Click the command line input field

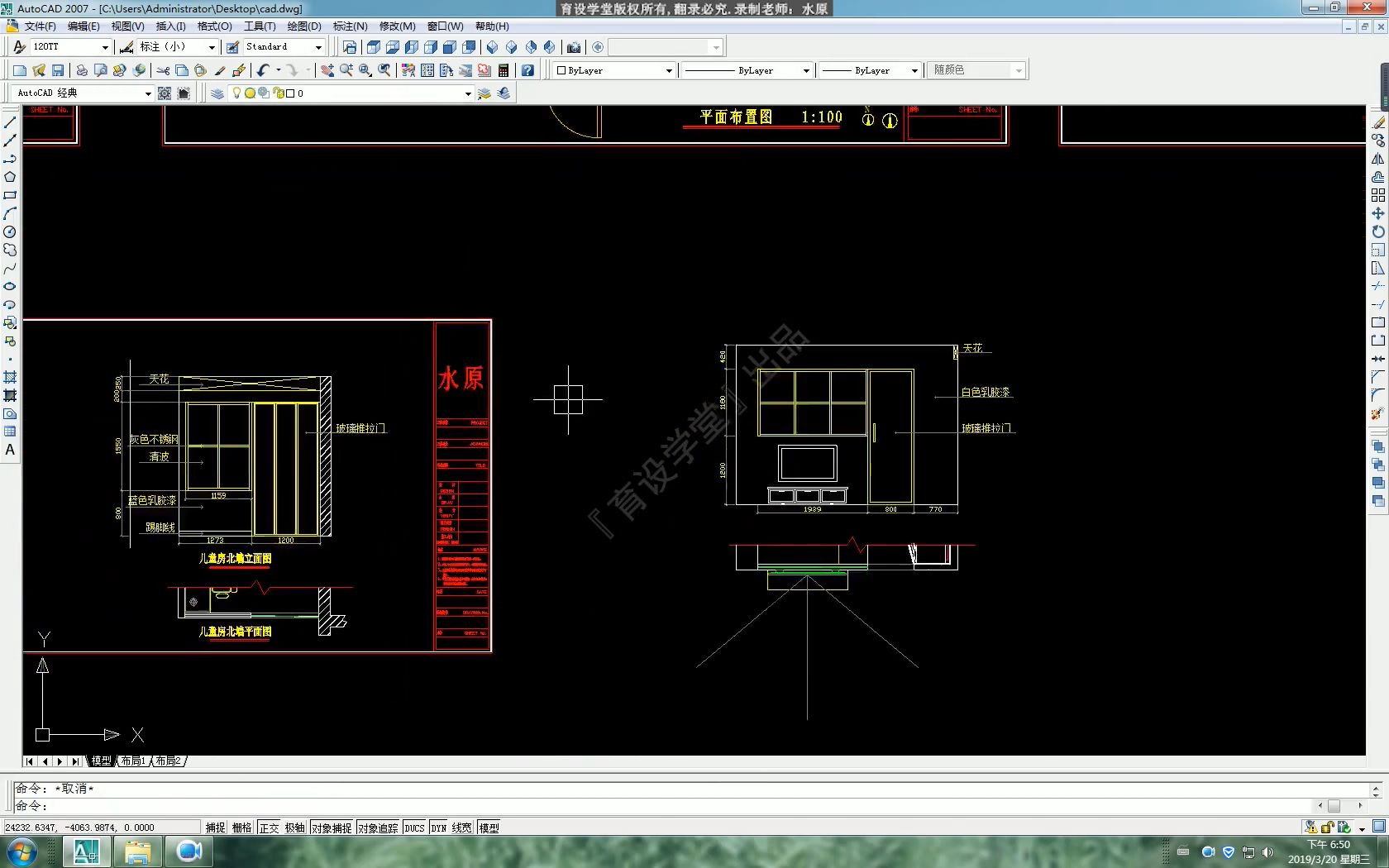[x=661, y=806]
